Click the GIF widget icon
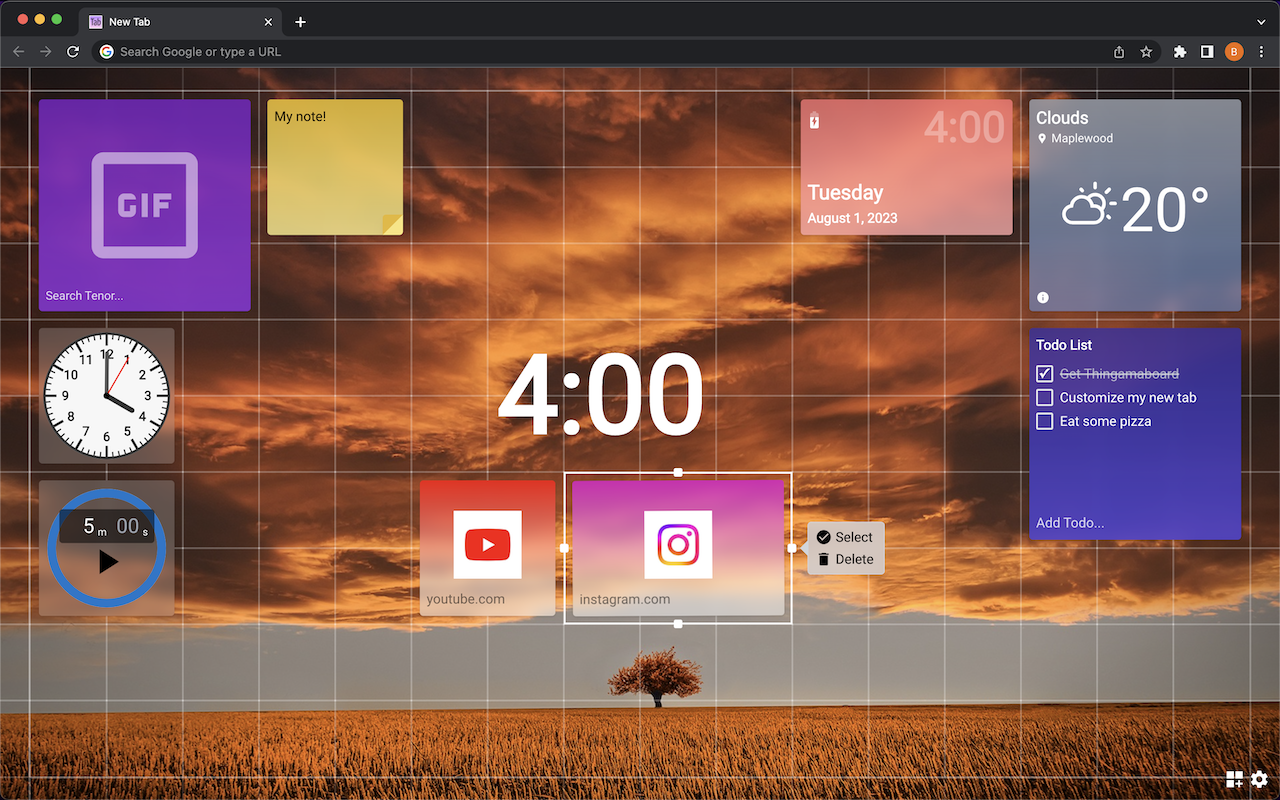This screenshot has height=800, width=1280. (x=145, y=205)
